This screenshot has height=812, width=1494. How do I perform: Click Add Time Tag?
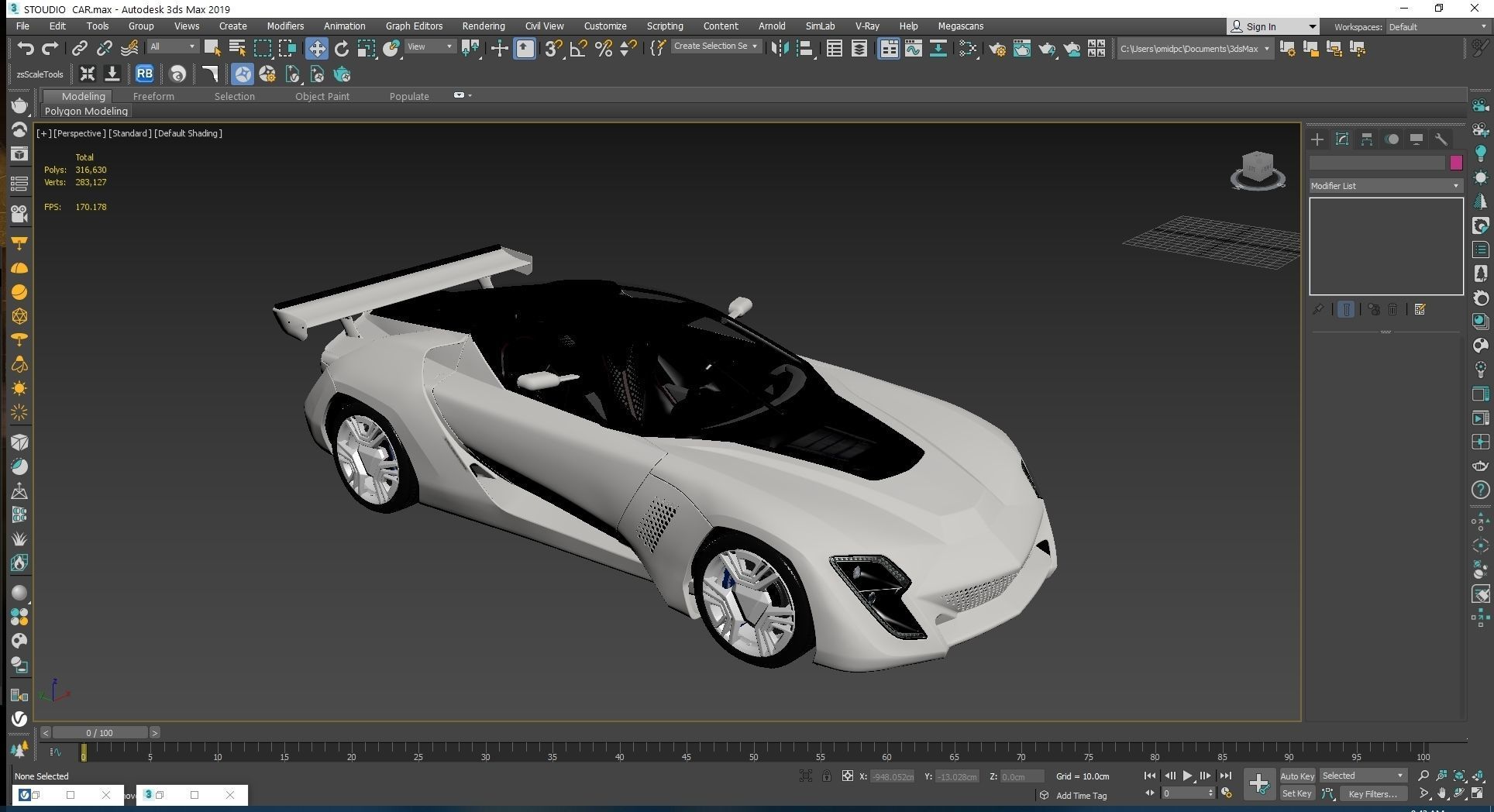pos(1081,796)
